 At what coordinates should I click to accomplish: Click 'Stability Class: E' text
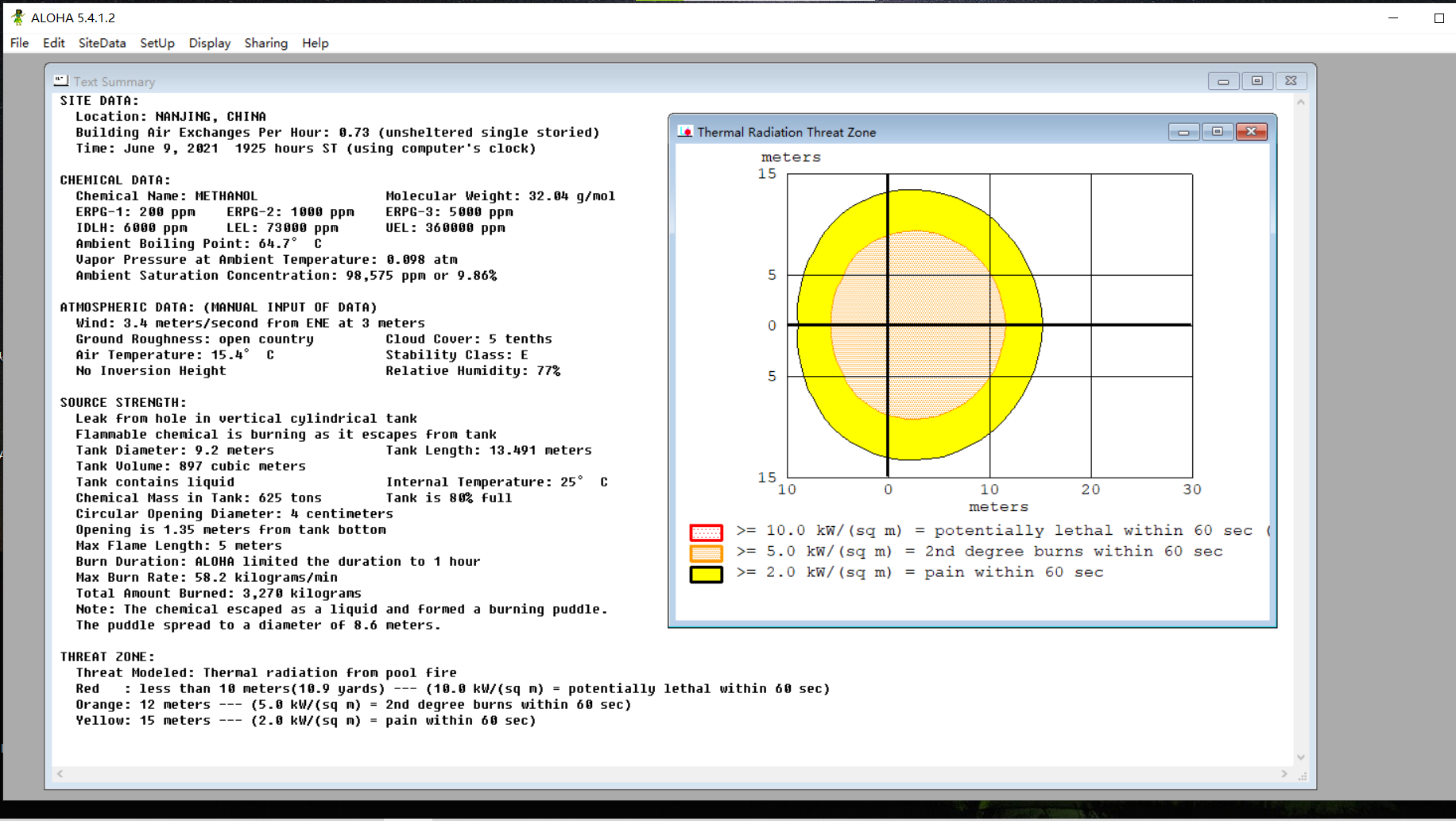coord(457,355)
